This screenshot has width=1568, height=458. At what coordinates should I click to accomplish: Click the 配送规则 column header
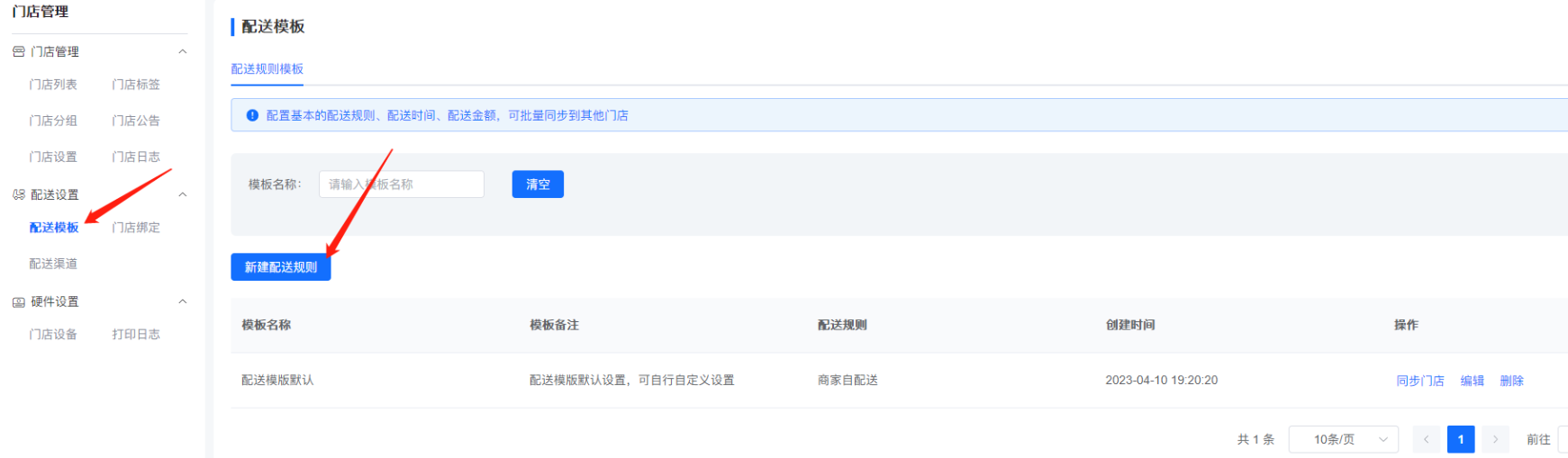click(x=843, y=325)
